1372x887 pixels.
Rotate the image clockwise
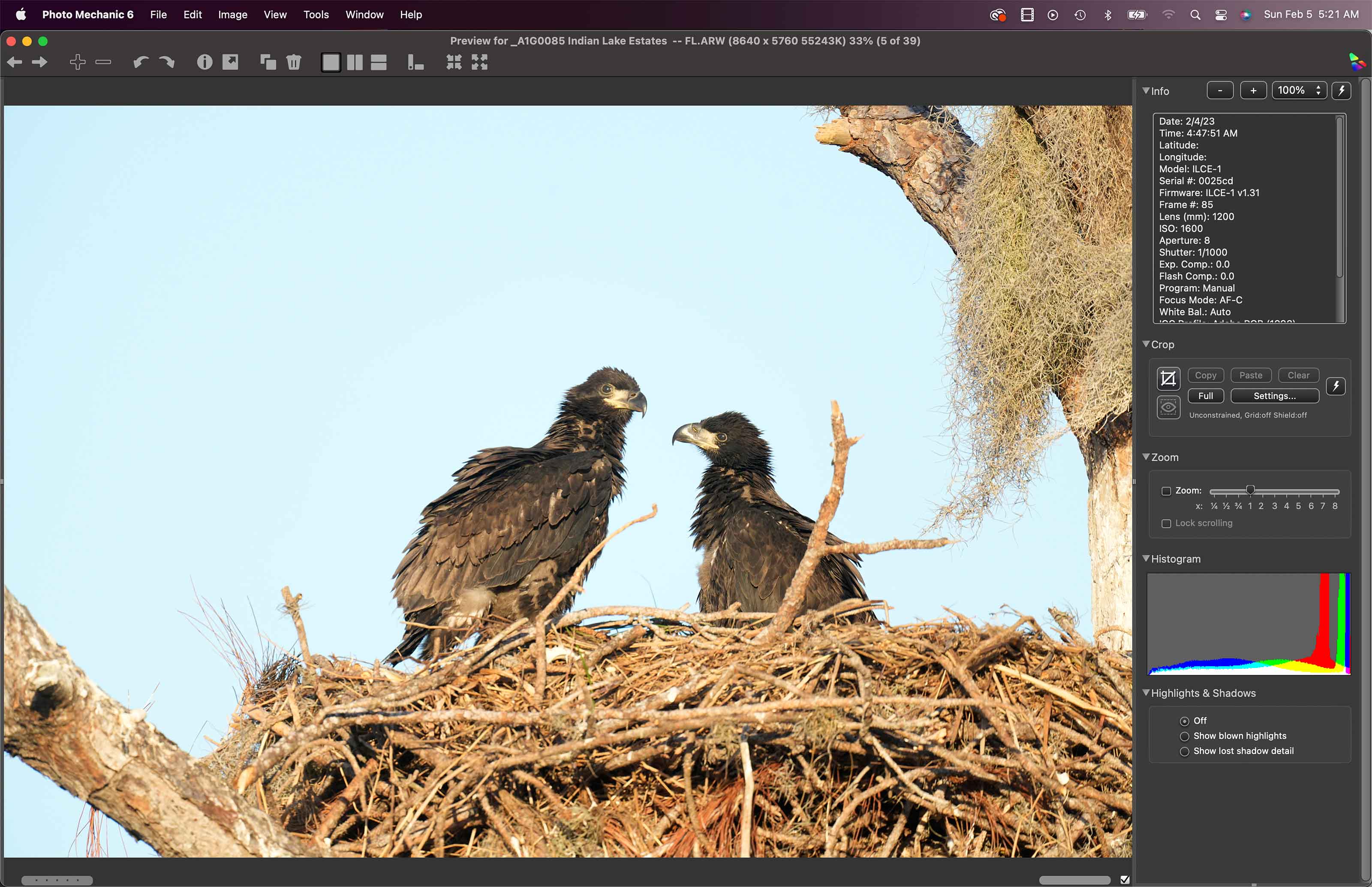point(166,62)
